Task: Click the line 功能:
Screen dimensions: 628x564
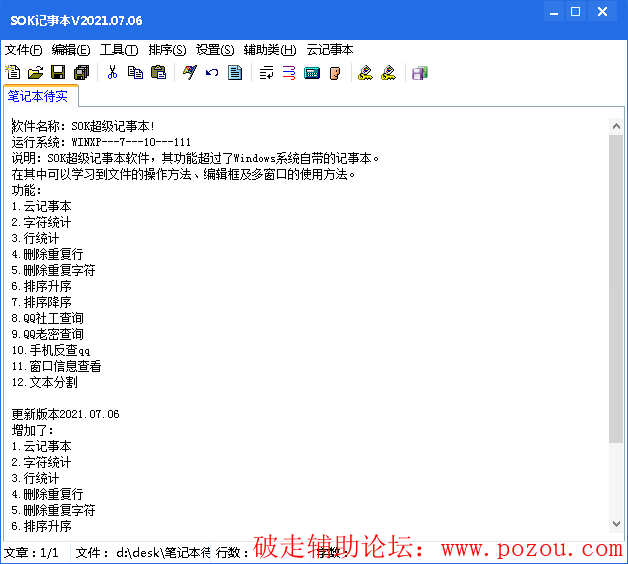Action: [26, 191]
